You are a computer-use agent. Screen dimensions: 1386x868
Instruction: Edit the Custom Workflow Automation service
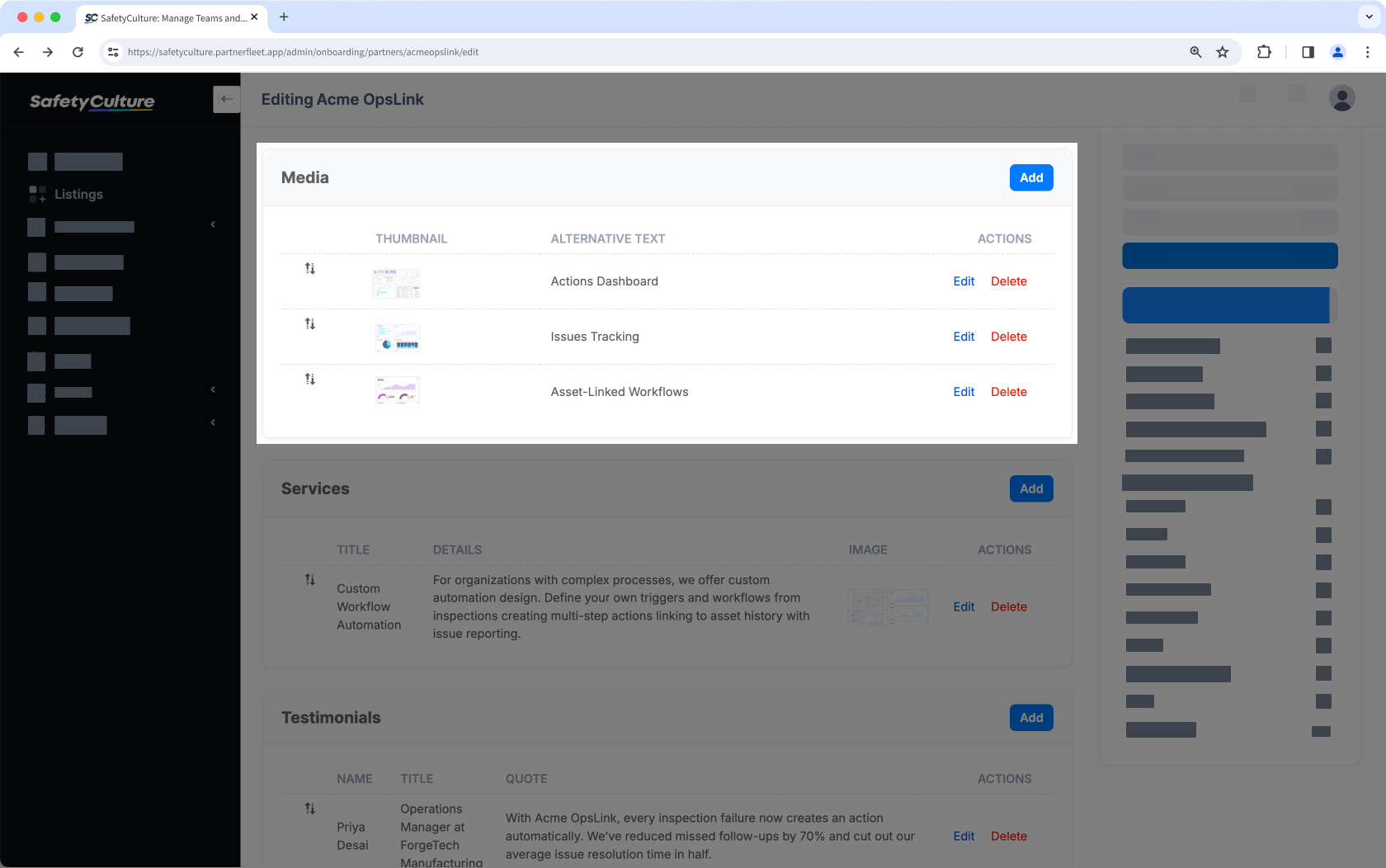[x=964, y=606]
